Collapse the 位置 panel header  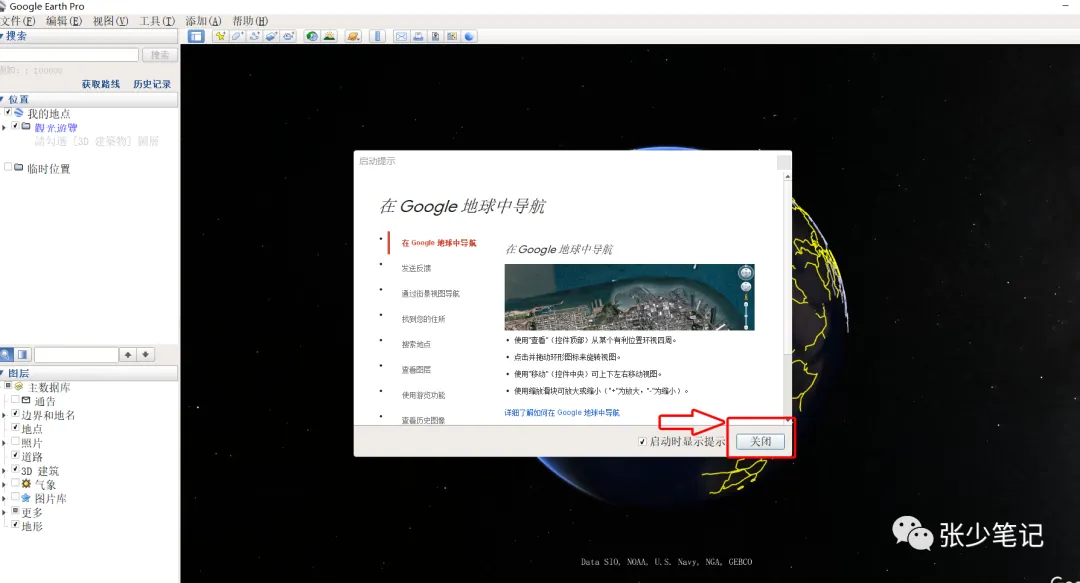point(89,99)
